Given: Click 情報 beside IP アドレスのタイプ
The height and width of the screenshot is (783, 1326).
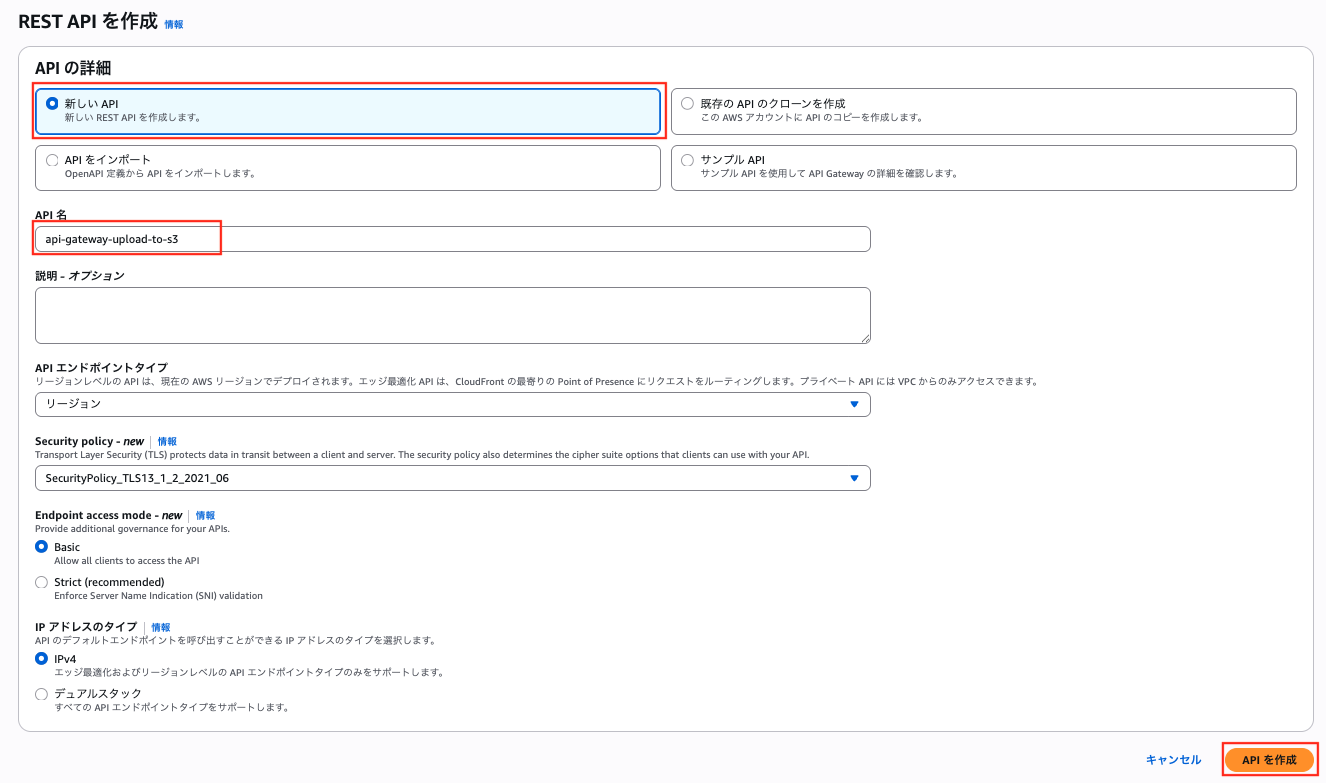Looking at the screenshot, I should [161, 627].
